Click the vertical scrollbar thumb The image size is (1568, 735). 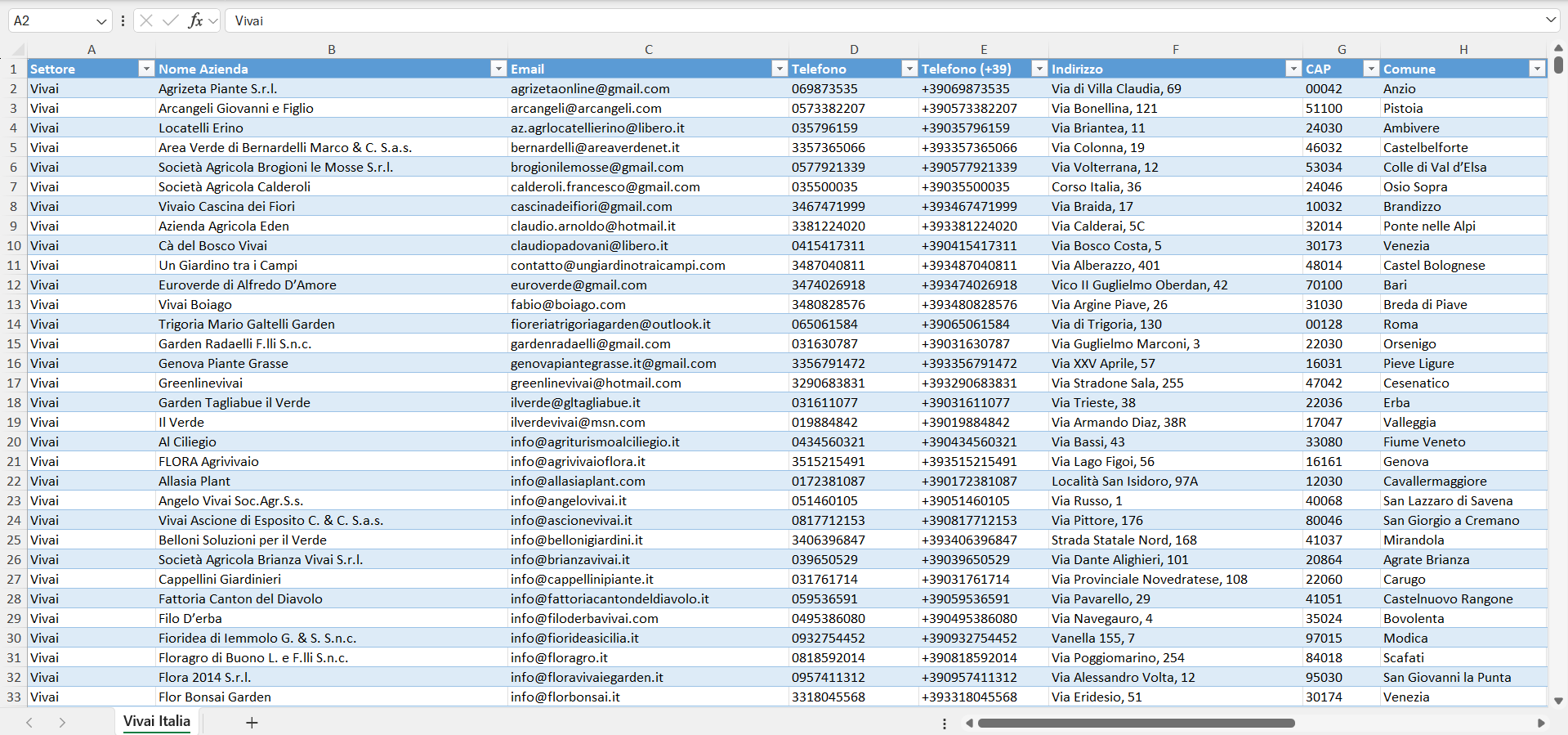click(x=1559, y=65)
